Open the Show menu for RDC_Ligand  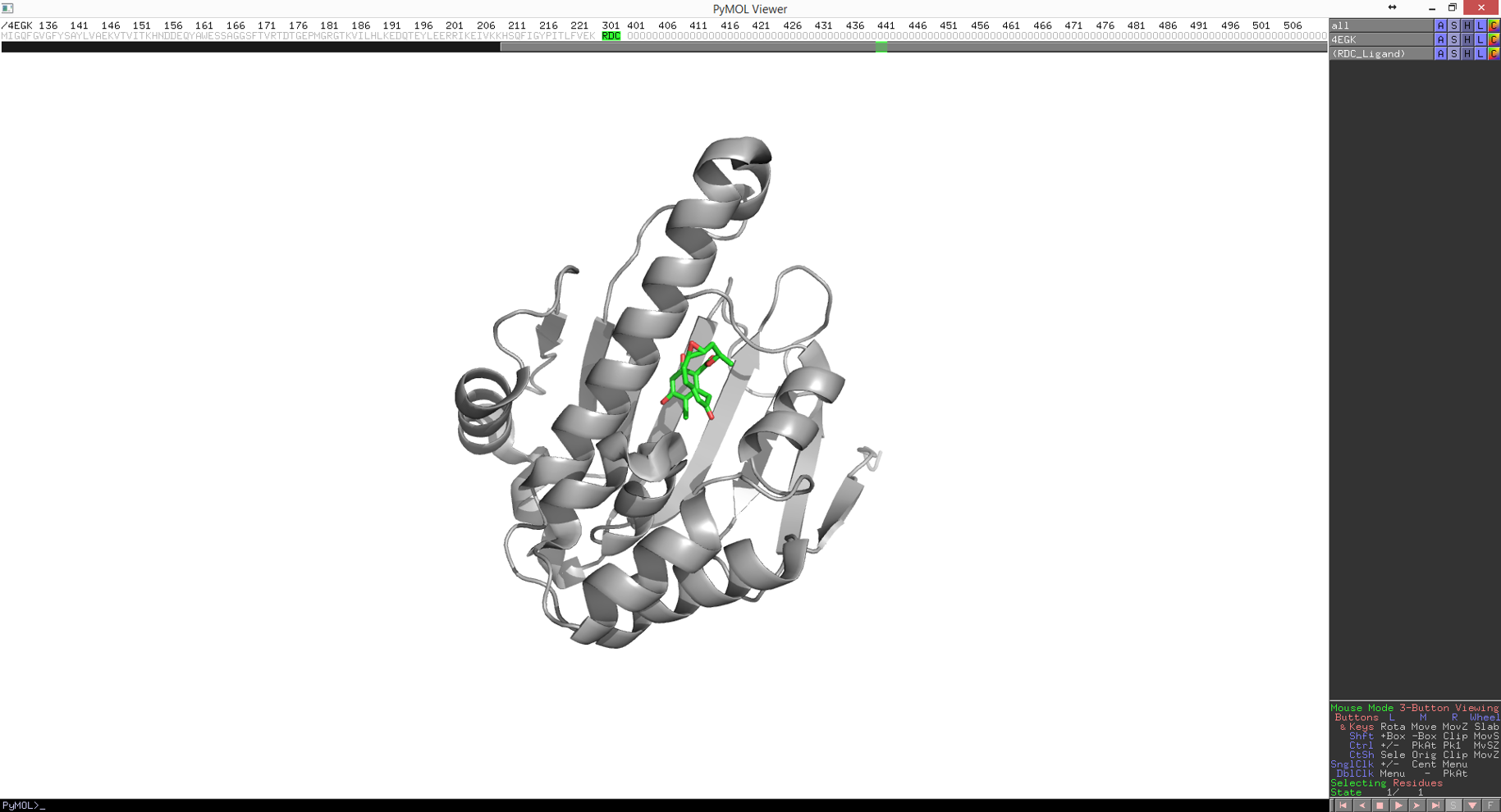tap(1453, 53)
